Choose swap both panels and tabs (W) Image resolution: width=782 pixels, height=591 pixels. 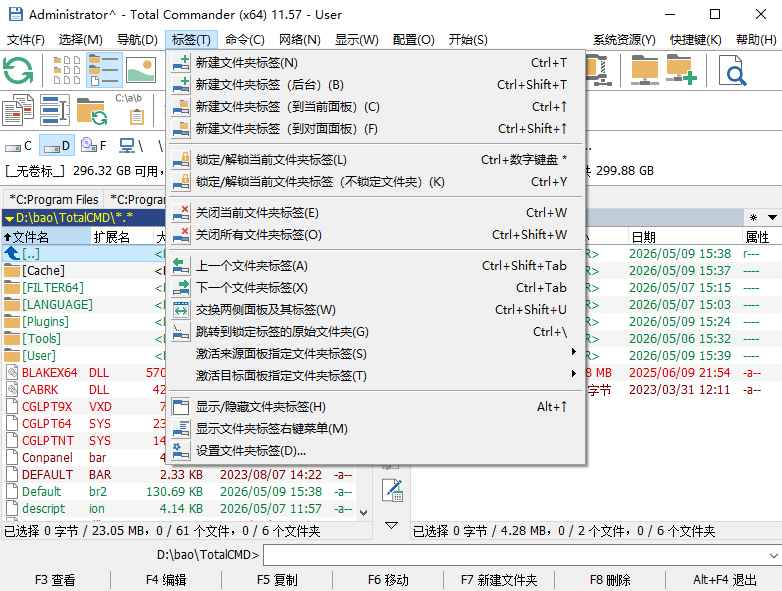coord(375,310)
